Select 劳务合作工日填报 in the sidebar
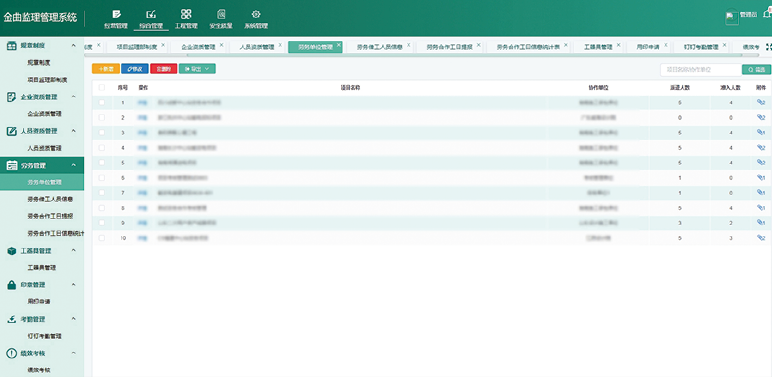This screenshot has width=772, height=377. pos(50,216)
